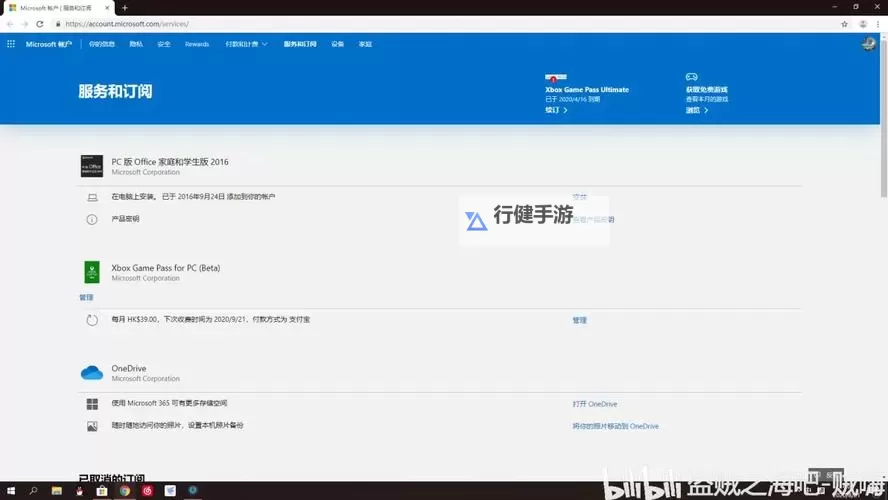Viewport: 888px width, 500px height.
Task: Click the Xbox Game Pass for PC (Beta) title
Action: pos(166,268)
